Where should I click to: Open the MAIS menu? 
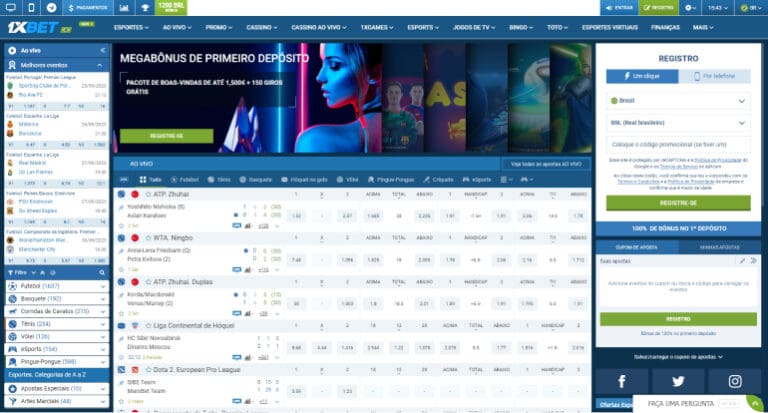[x=703, y=27]
